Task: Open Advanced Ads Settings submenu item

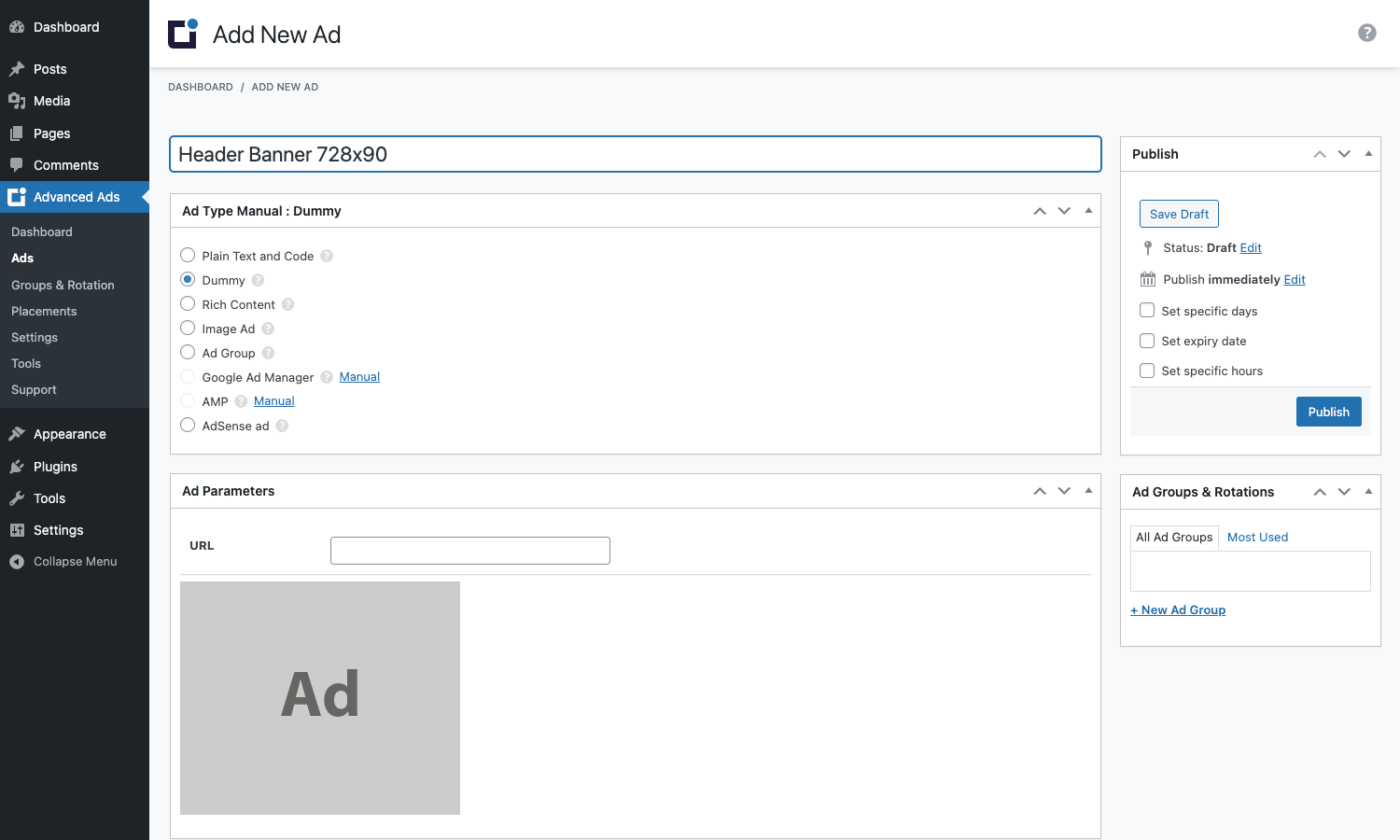Action: pyautogui.click(x=35, y=337)
